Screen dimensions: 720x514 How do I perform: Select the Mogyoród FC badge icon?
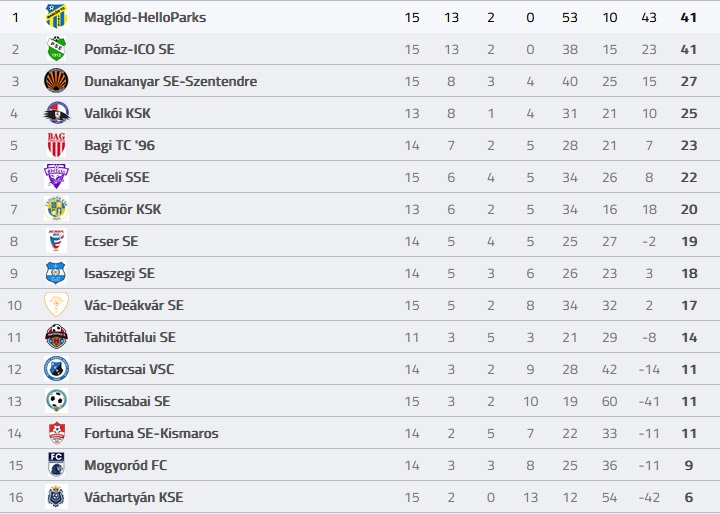click(x=56, y=465)
